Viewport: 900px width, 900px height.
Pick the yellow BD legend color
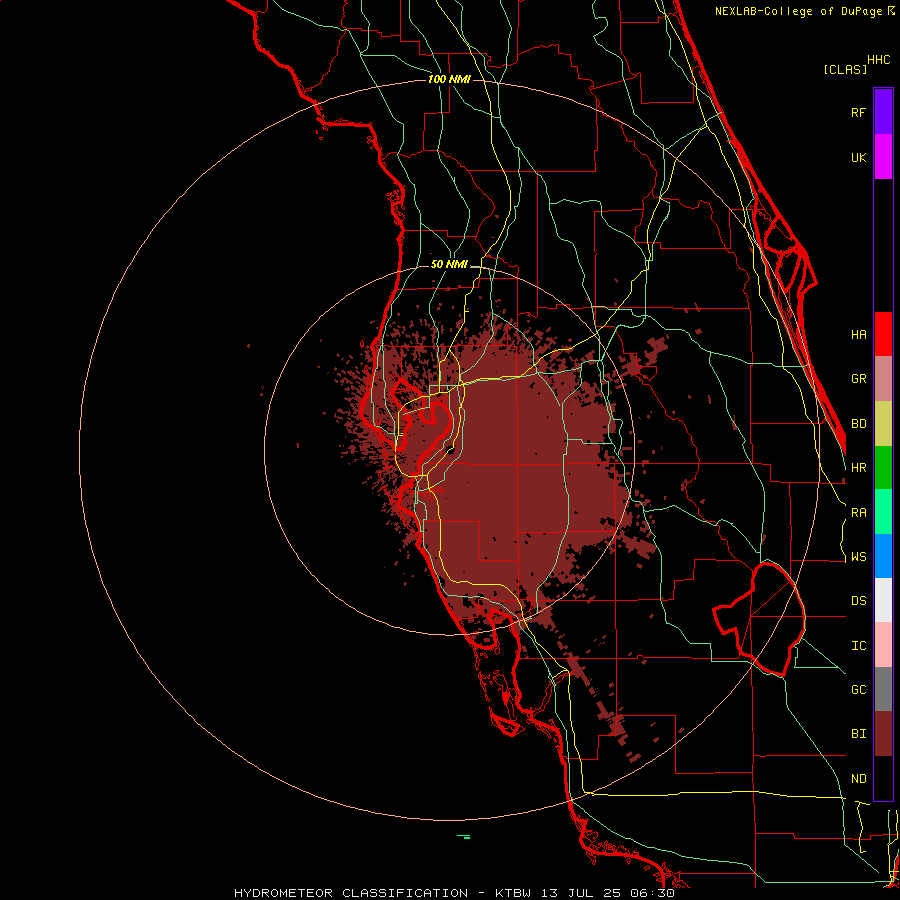click(x=883, y=423)
